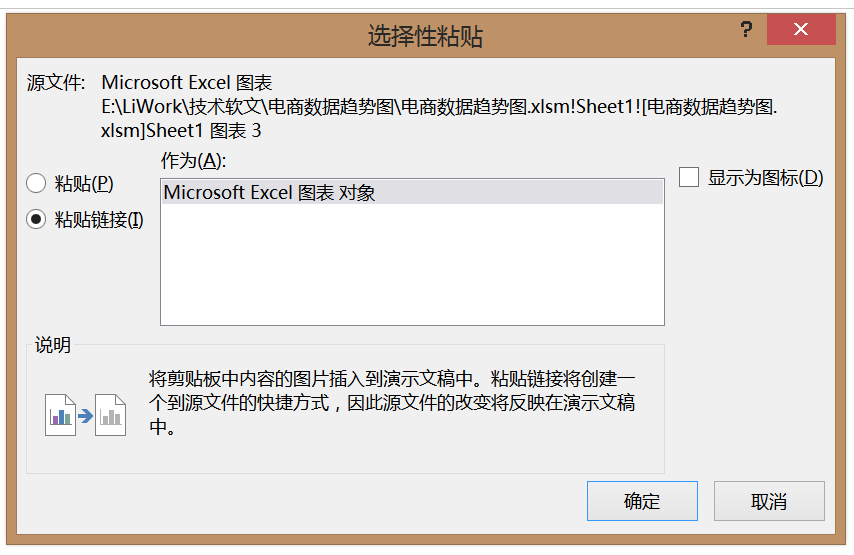The width and height of the screenshot is (854, 555).
Task: Cancel the dialog via 取消
Action: pyautogui.click(x=769, y=501)
